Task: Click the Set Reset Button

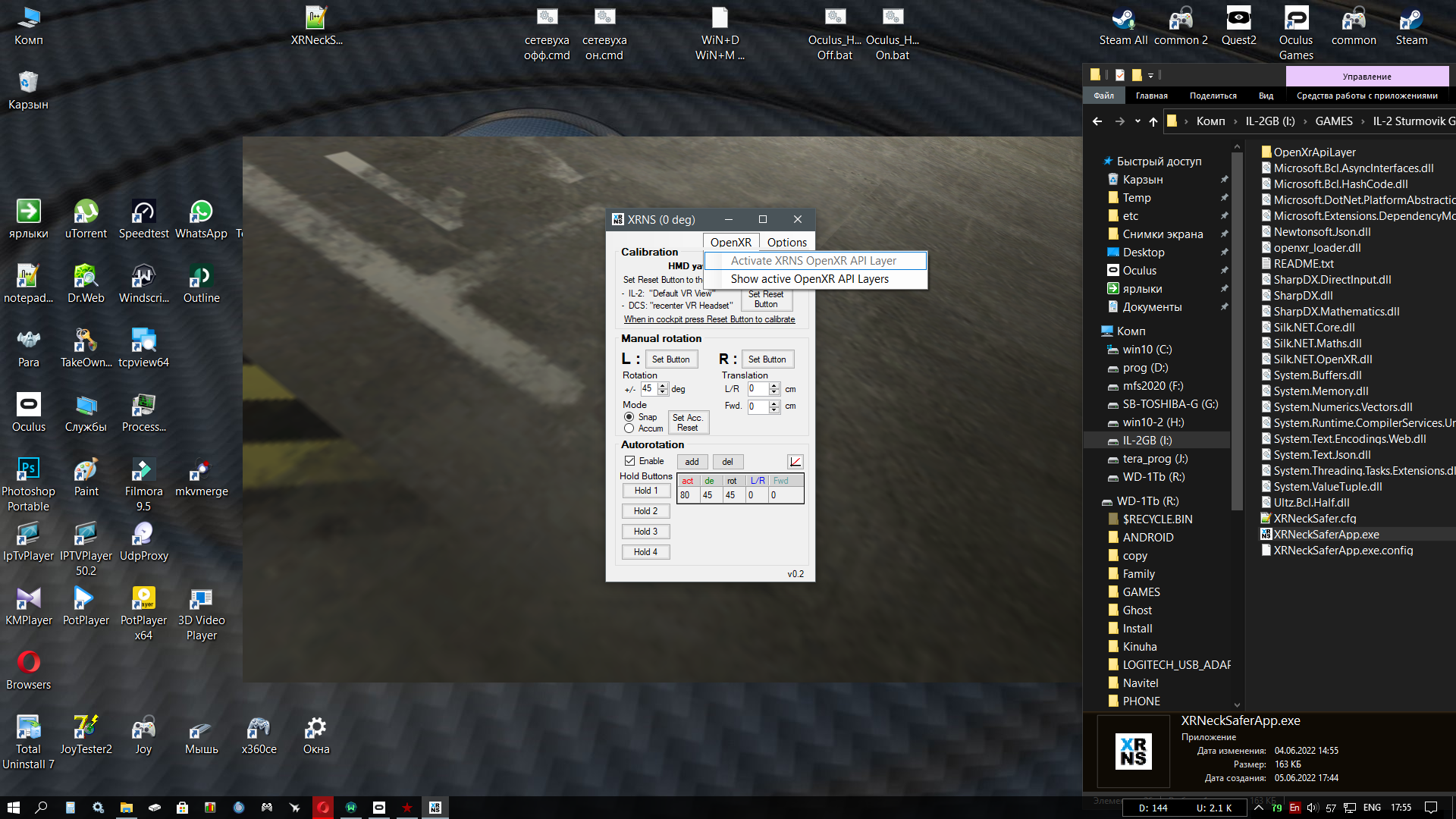Action: pyautogui.click(x=766, y=300)
